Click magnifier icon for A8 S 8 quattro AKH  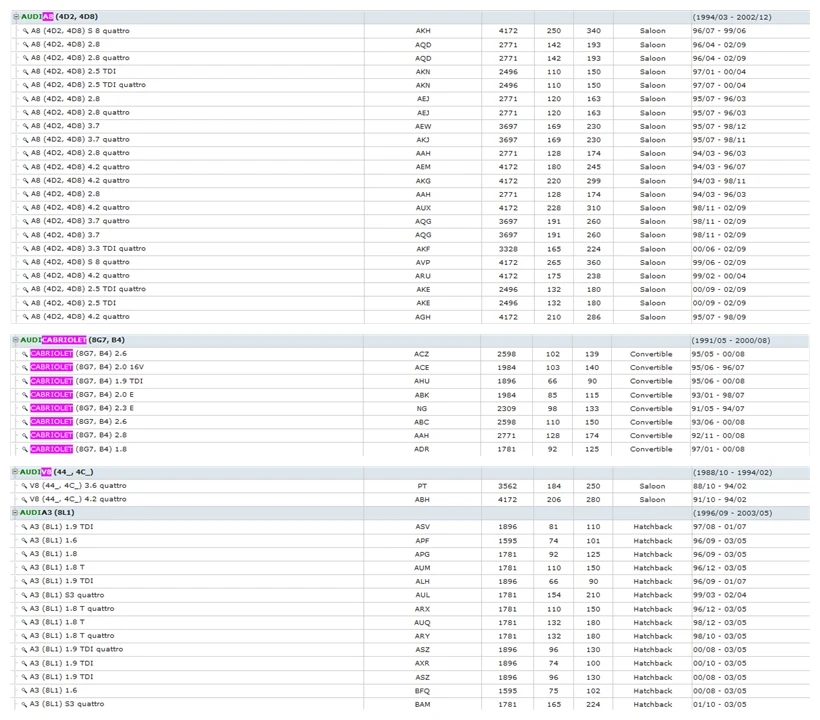coord(25,31)
